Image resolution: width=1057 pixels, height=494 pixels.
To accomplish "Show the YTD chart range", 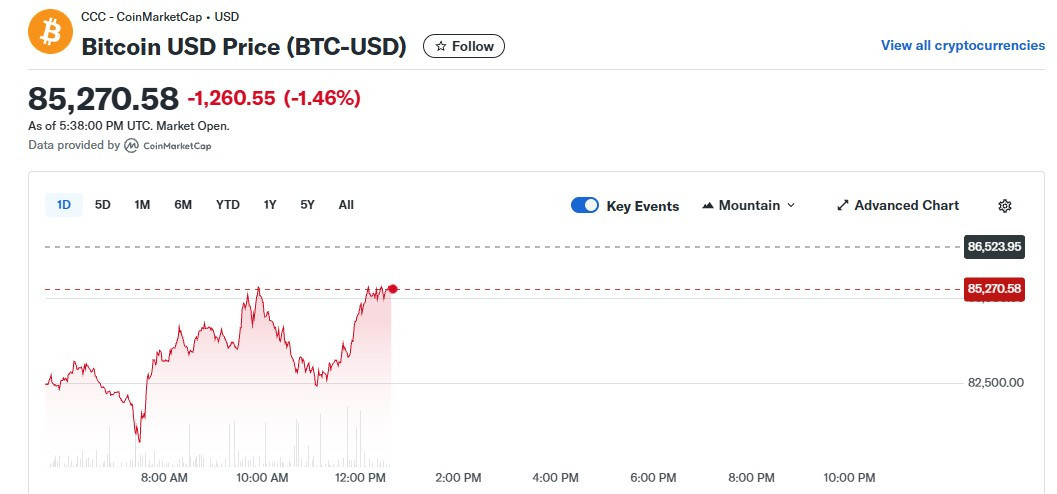I will [228, 205].
